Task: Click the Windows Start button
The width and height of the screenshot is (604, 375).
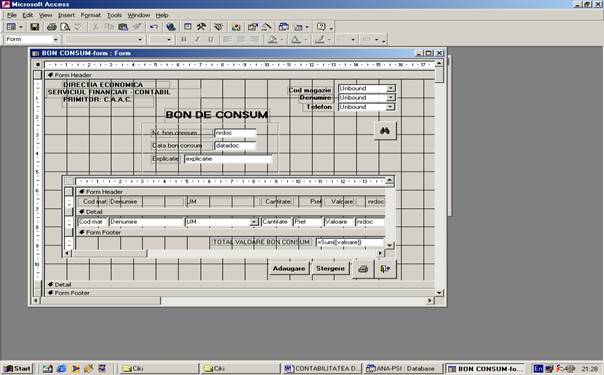Action: [x=18, y=368]
